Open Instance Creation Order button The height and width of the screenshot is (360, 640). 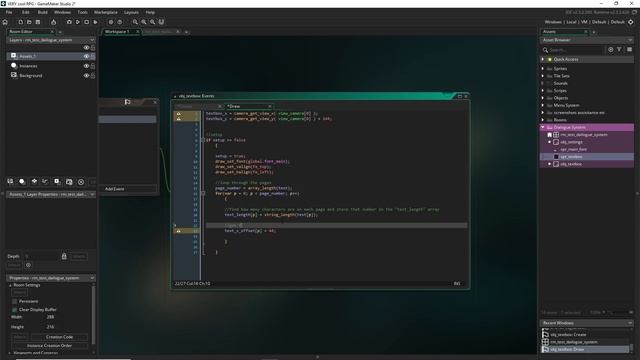(49, 346)
